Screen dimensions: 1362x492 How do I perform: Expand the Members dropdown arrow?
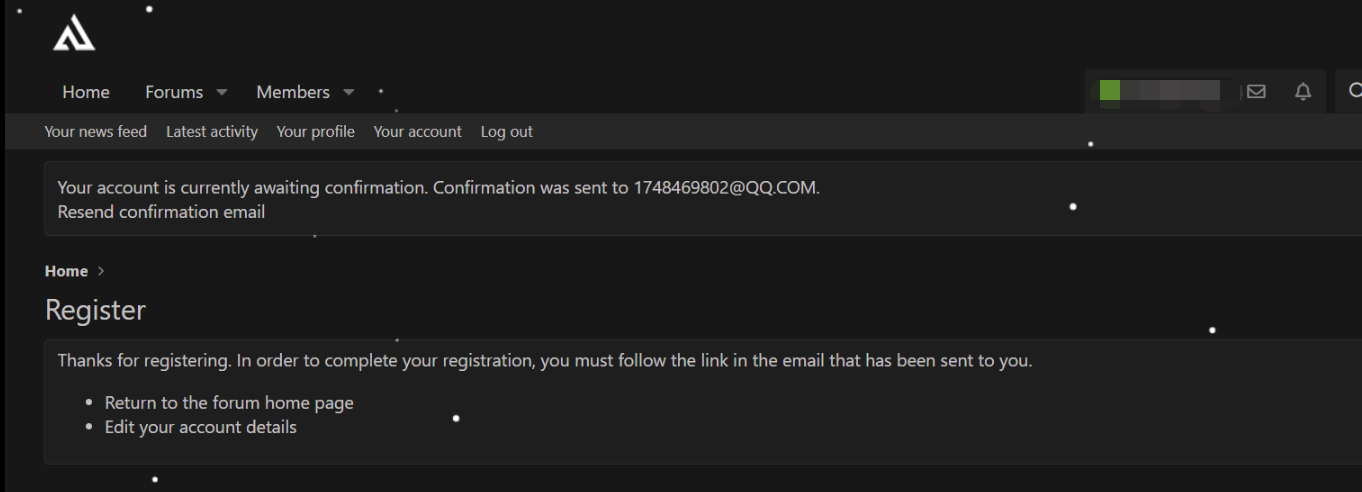pyautogui.click(x=348, y=92)
